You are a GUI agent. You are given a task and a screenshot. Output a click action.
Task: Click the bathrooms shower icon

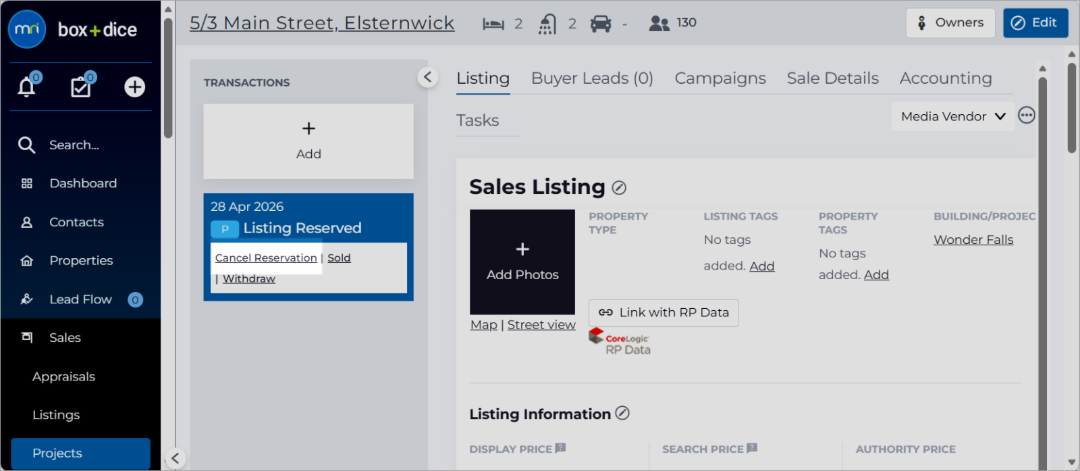click(548, 24)
